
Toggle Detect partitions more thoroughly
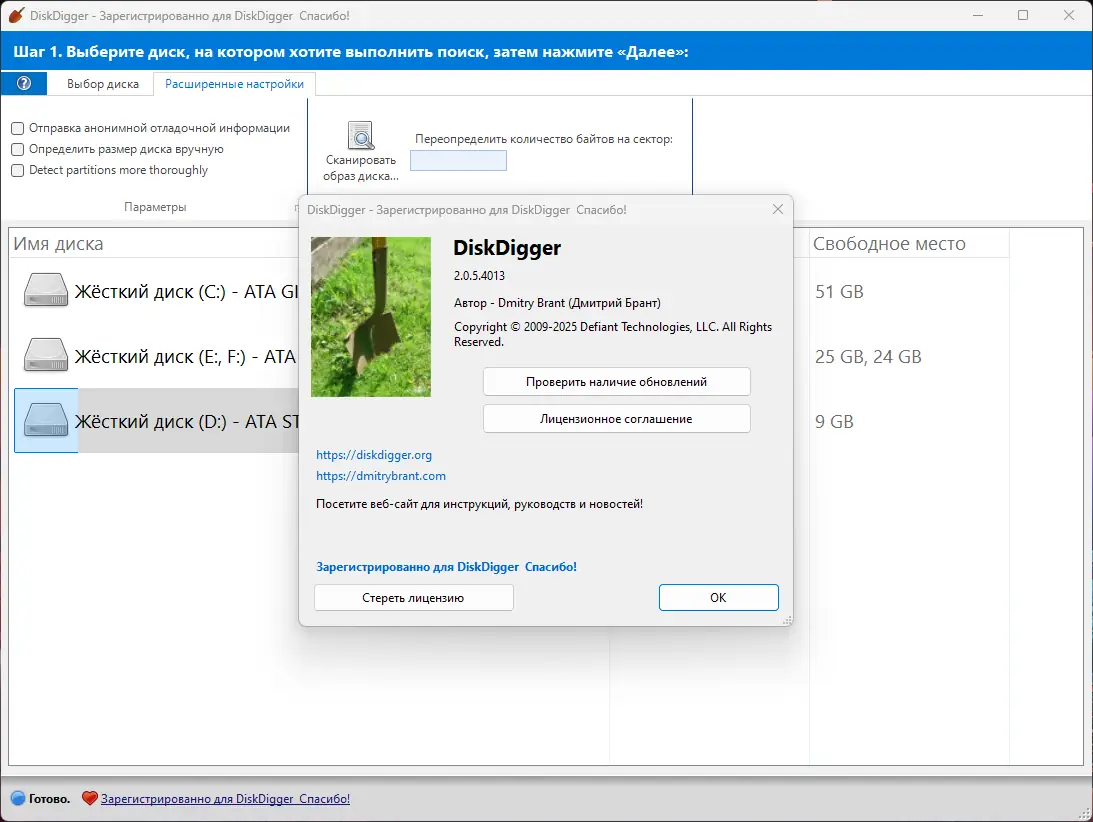coord(16,170)
